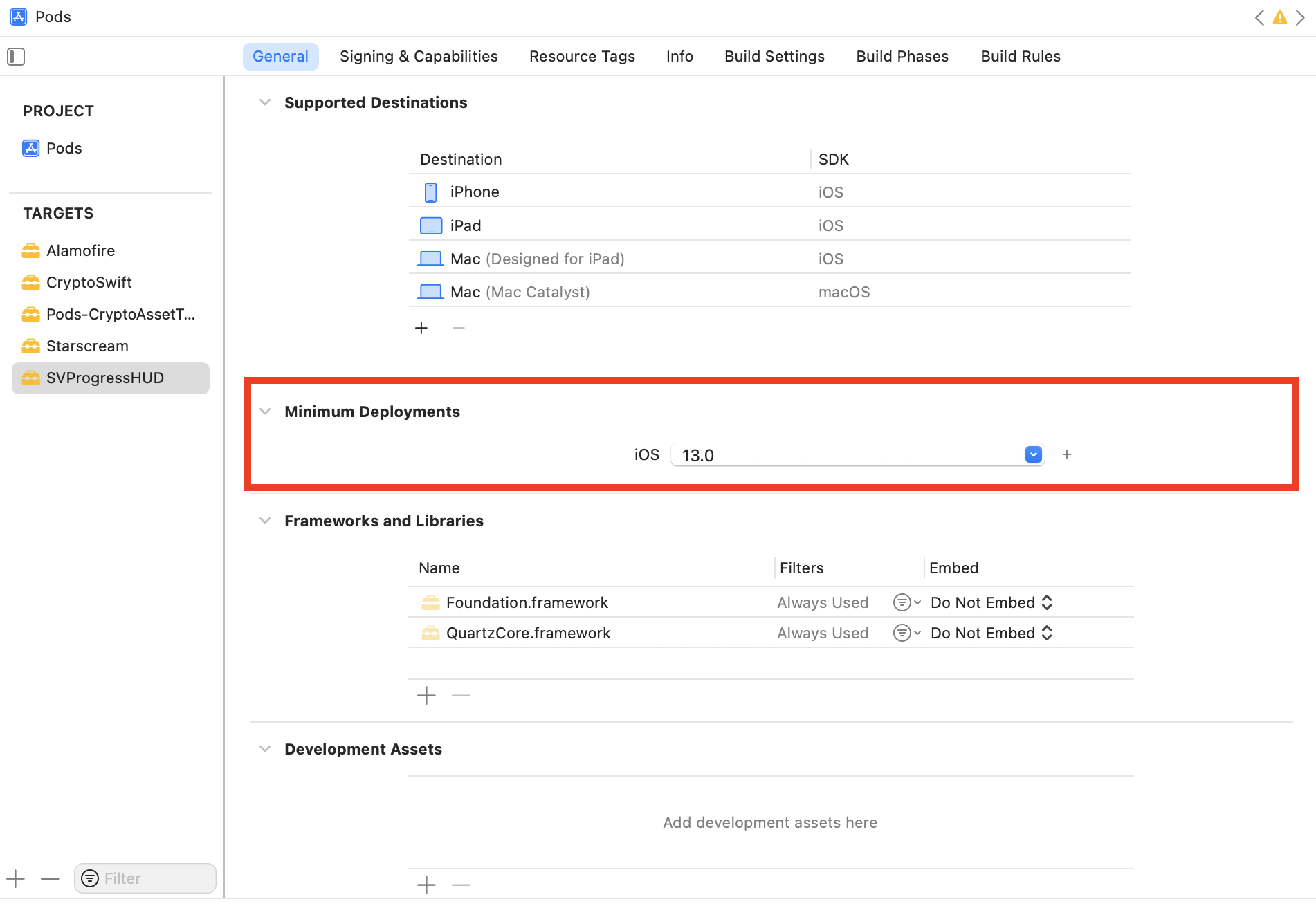The image size is (1316, 906).
Task: Add a framework or library
Action: click(426, 695)
